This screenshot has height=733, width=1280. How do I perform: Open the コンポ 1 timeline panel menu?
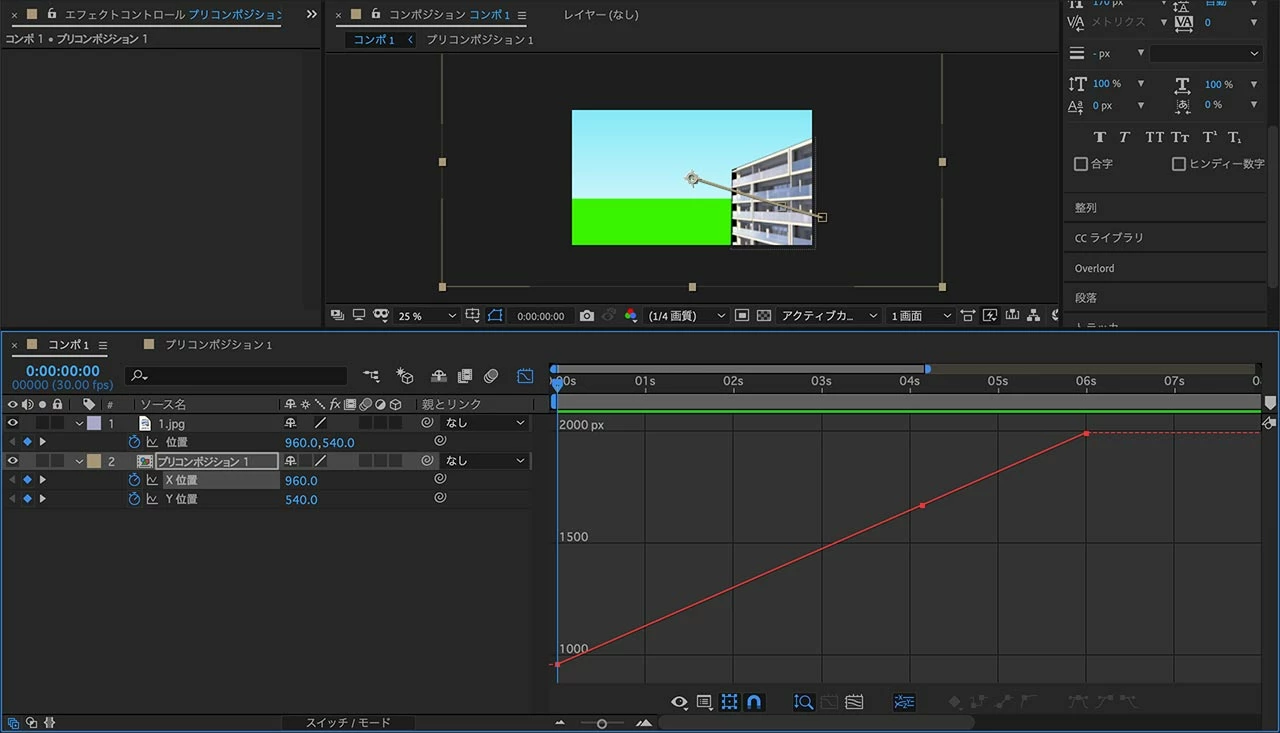[x=103, y=345]
